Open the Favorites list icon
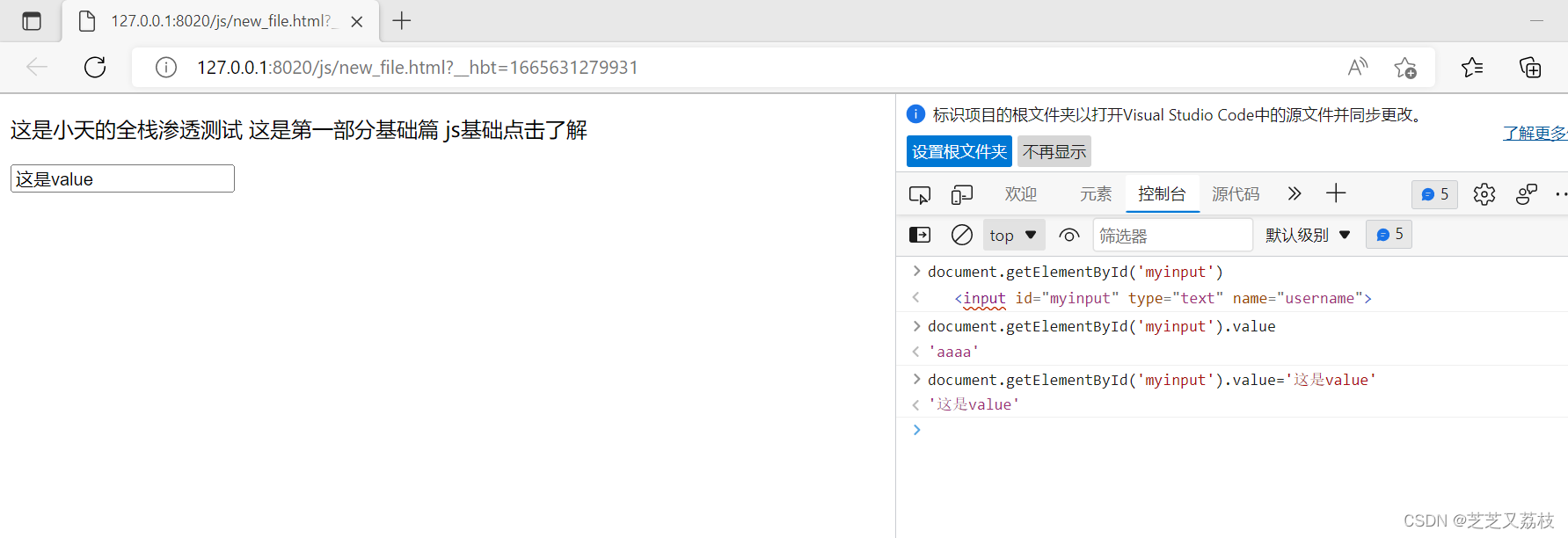Viewport: 1568px width, 538px height. click(x=1472, y=67)
